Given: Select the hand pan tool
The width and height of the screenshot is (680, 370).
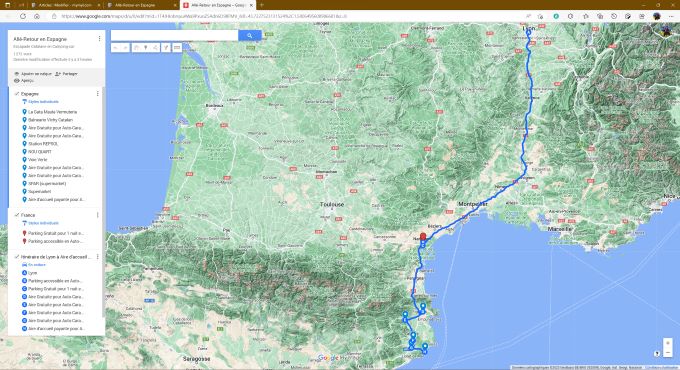Looking at the screenshot, I should point(136,48).
